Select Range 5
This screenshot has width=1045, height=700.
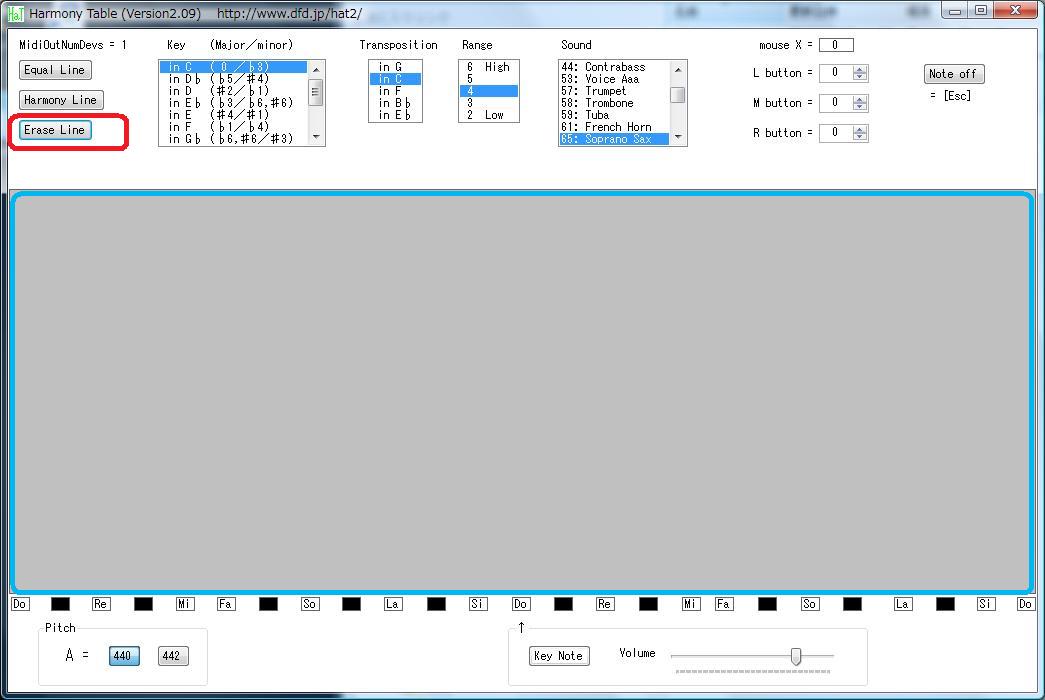point(489,79)
